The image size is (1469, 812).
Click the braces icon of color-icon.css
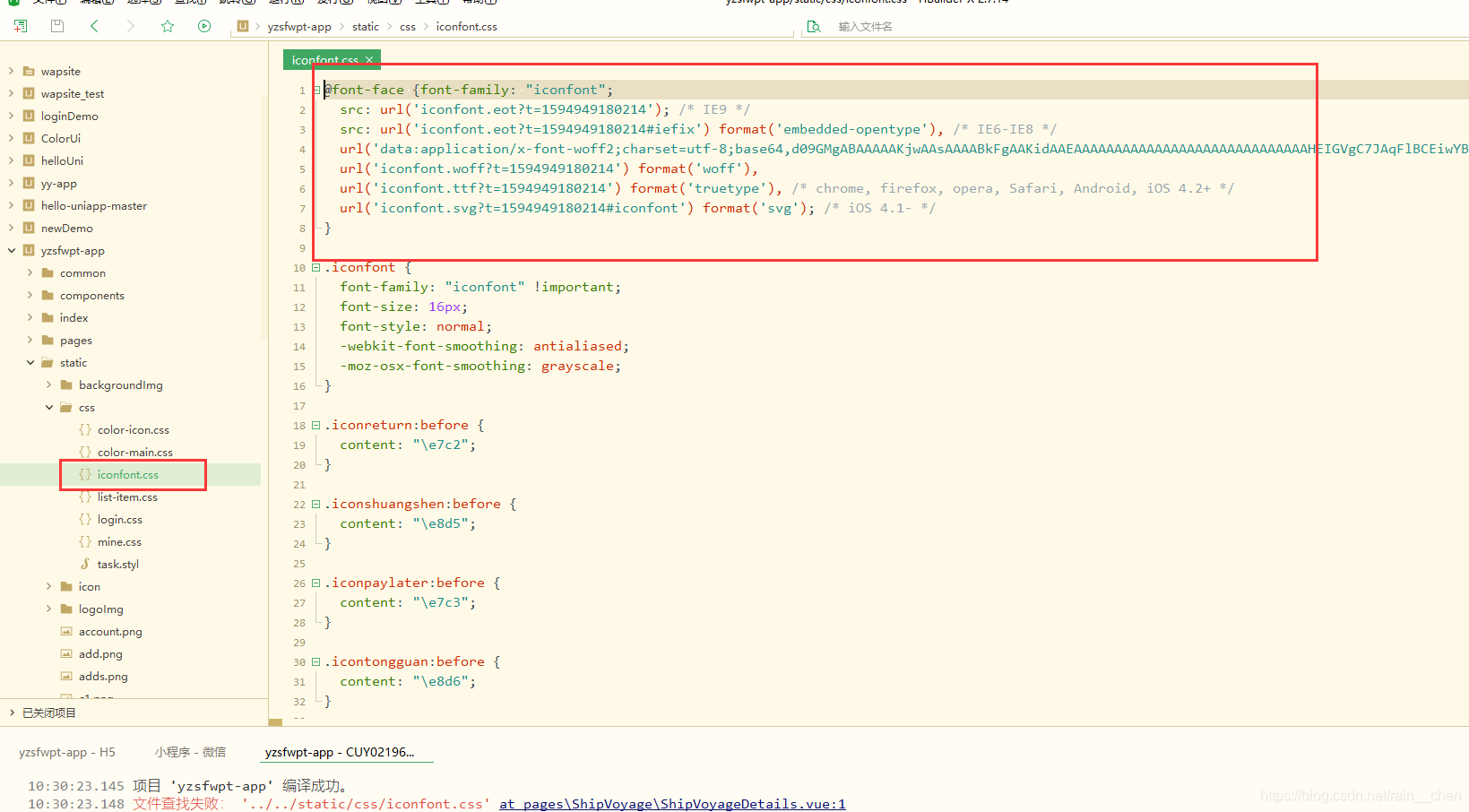[85, 429]
